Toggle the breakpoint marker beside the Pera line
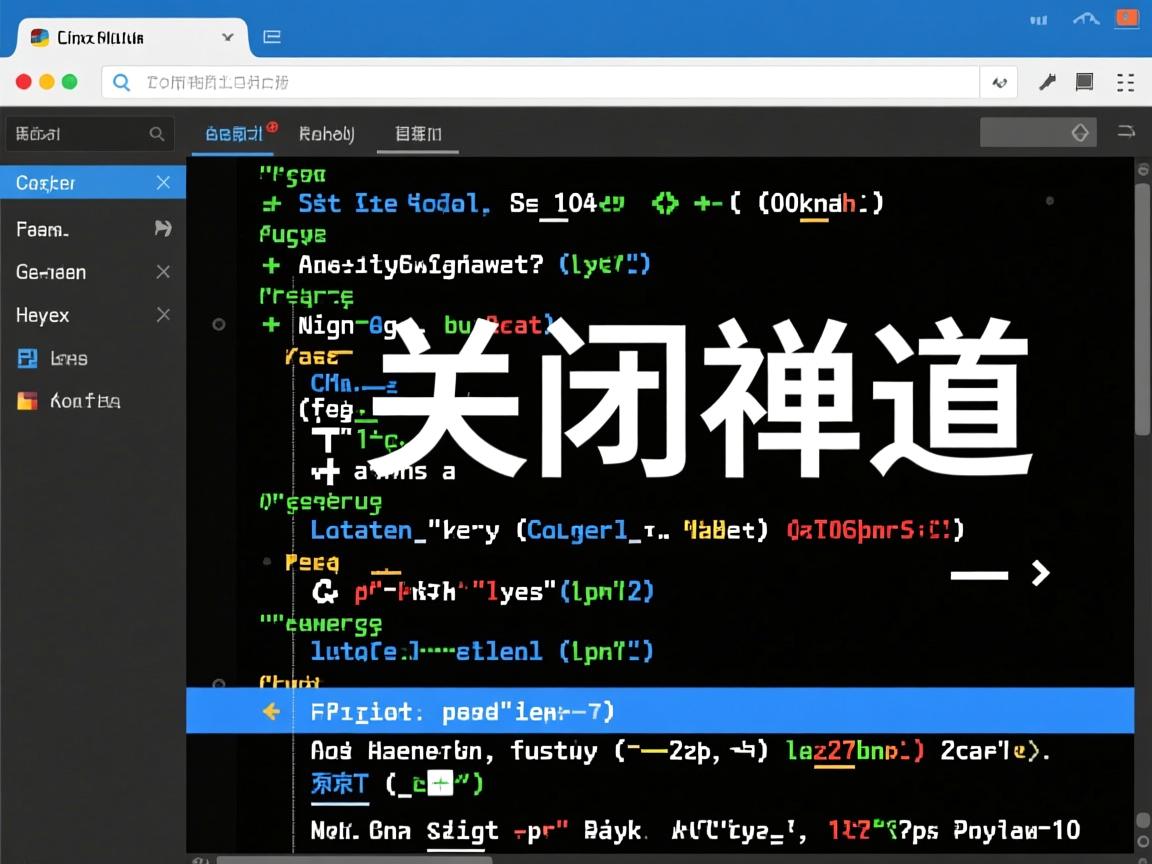The width and height of the screenshot is (1152, 864). pos(267,560)
